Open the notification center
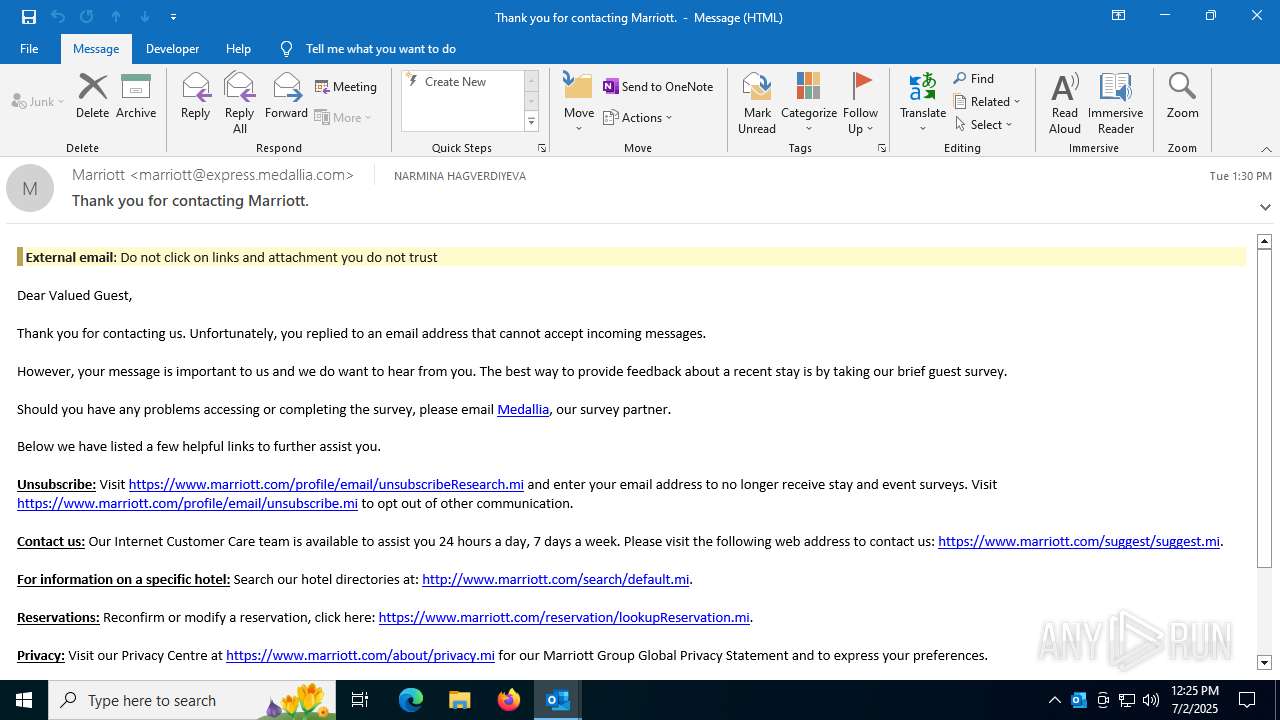 (x=1247, y=700)
